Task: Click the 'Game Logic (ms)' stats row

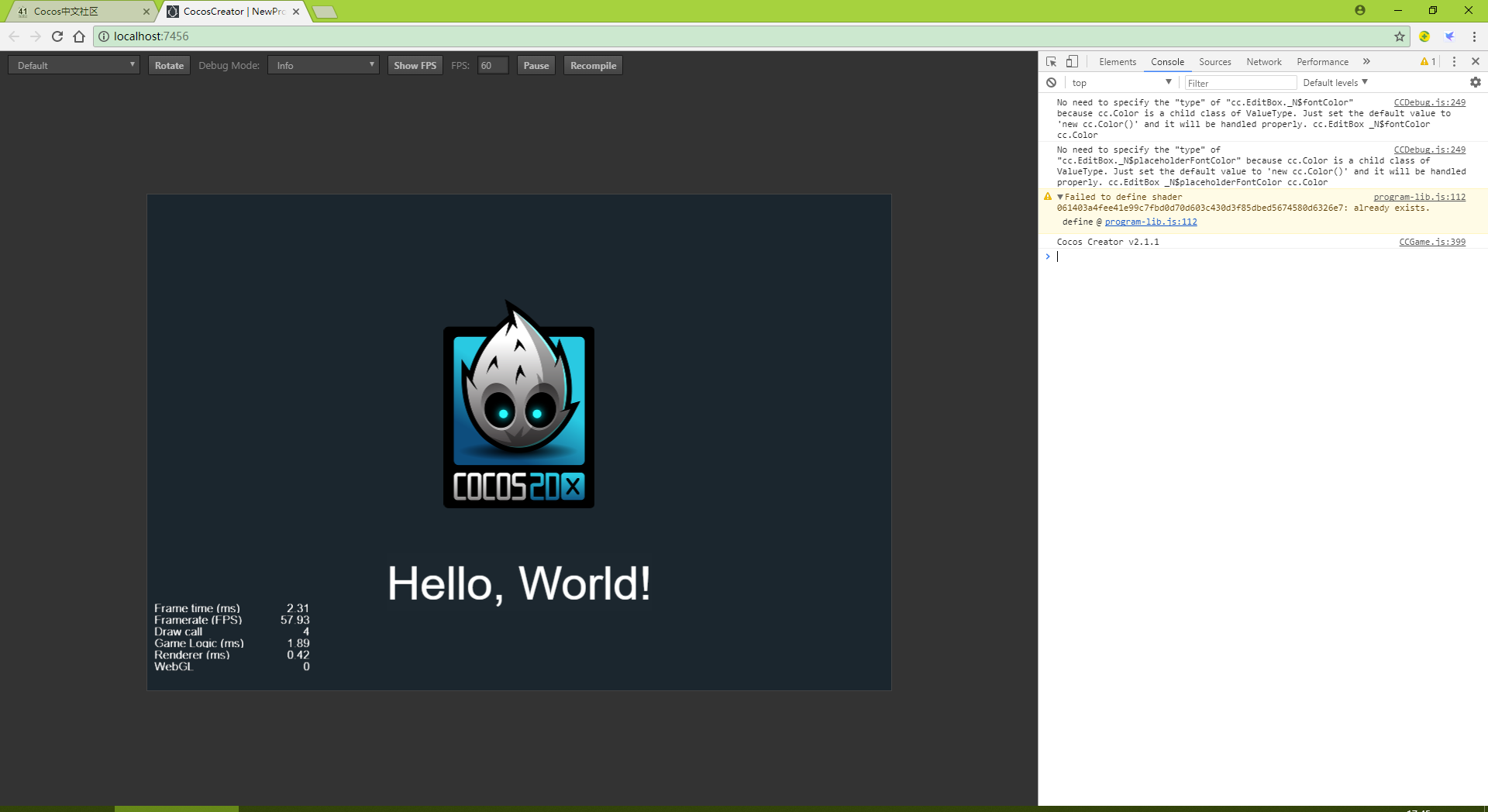Action: [232, 643]
